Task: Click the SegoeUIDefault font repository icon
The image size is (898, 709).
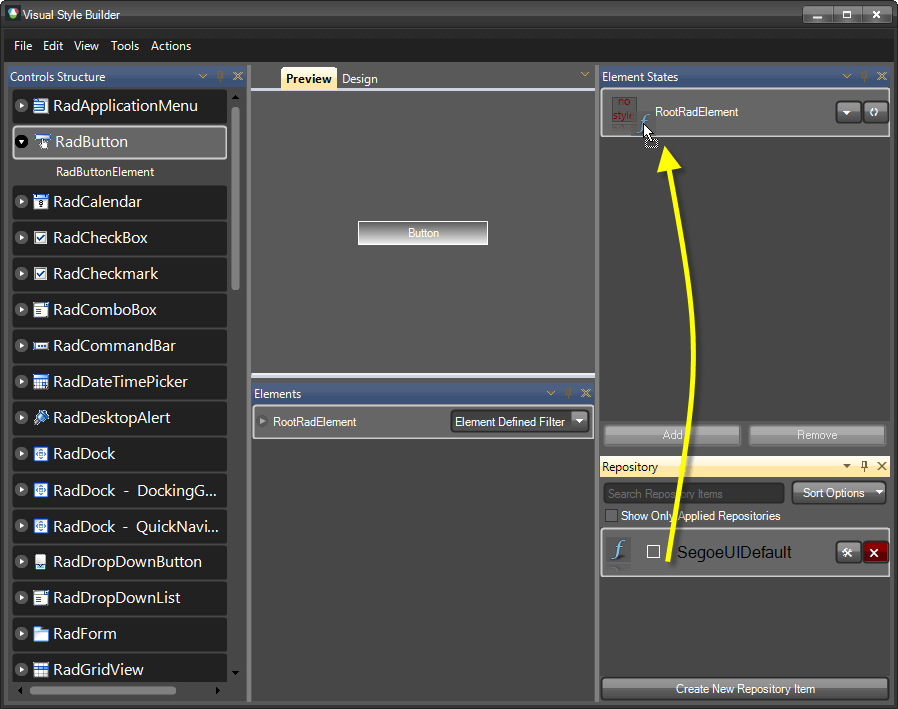Action: point(619,551)
